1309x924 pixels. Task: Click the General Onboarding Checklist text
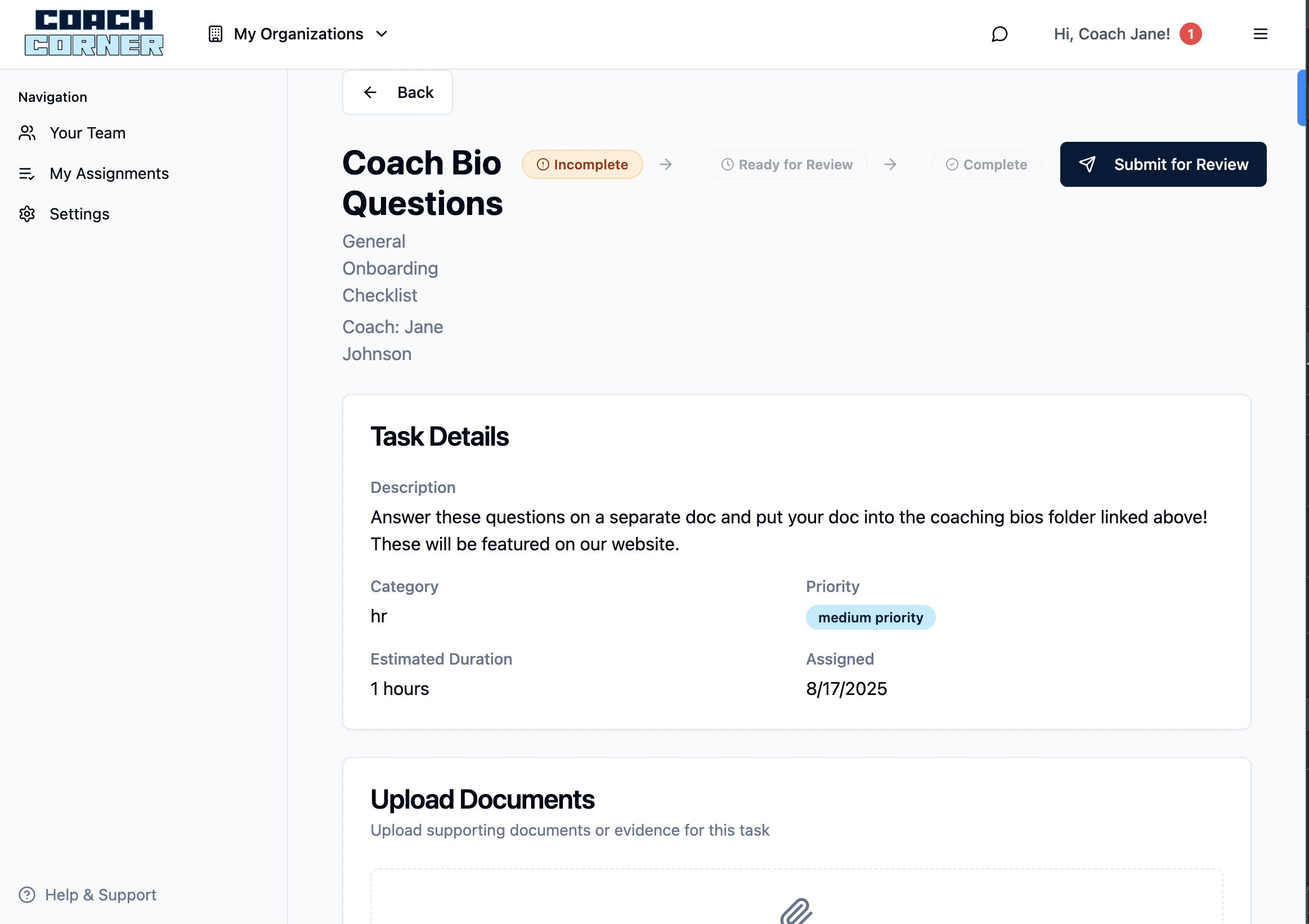(x=390, y=268)
